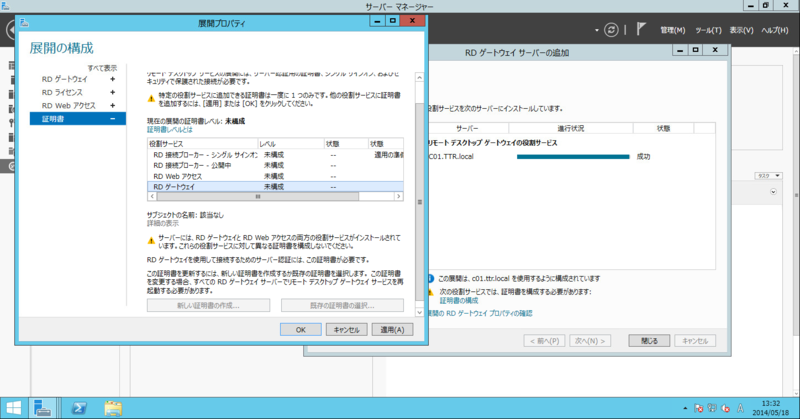
Task: Open the タスク dropdown in Server Manager
Action: 768,176
